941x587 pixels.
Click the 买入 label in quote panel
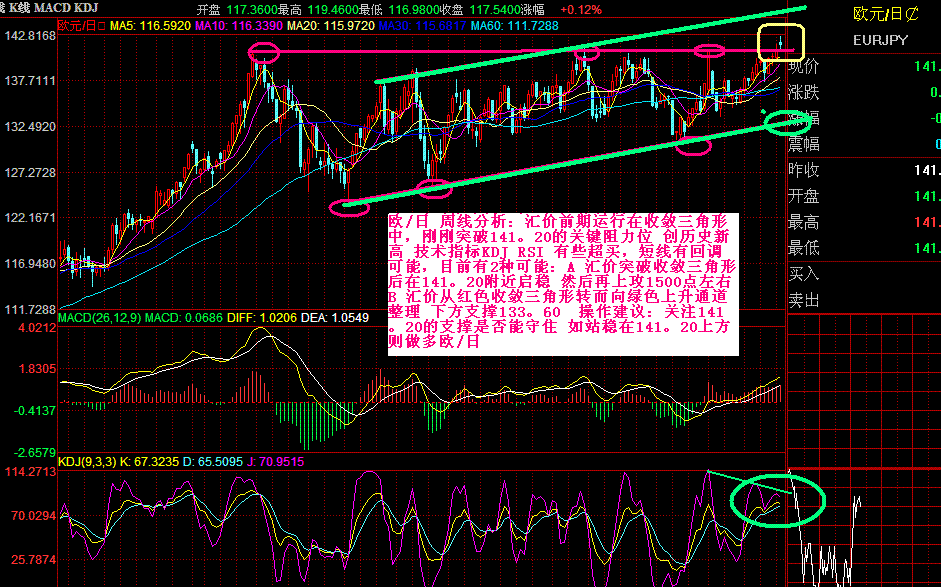pos(804,274)
